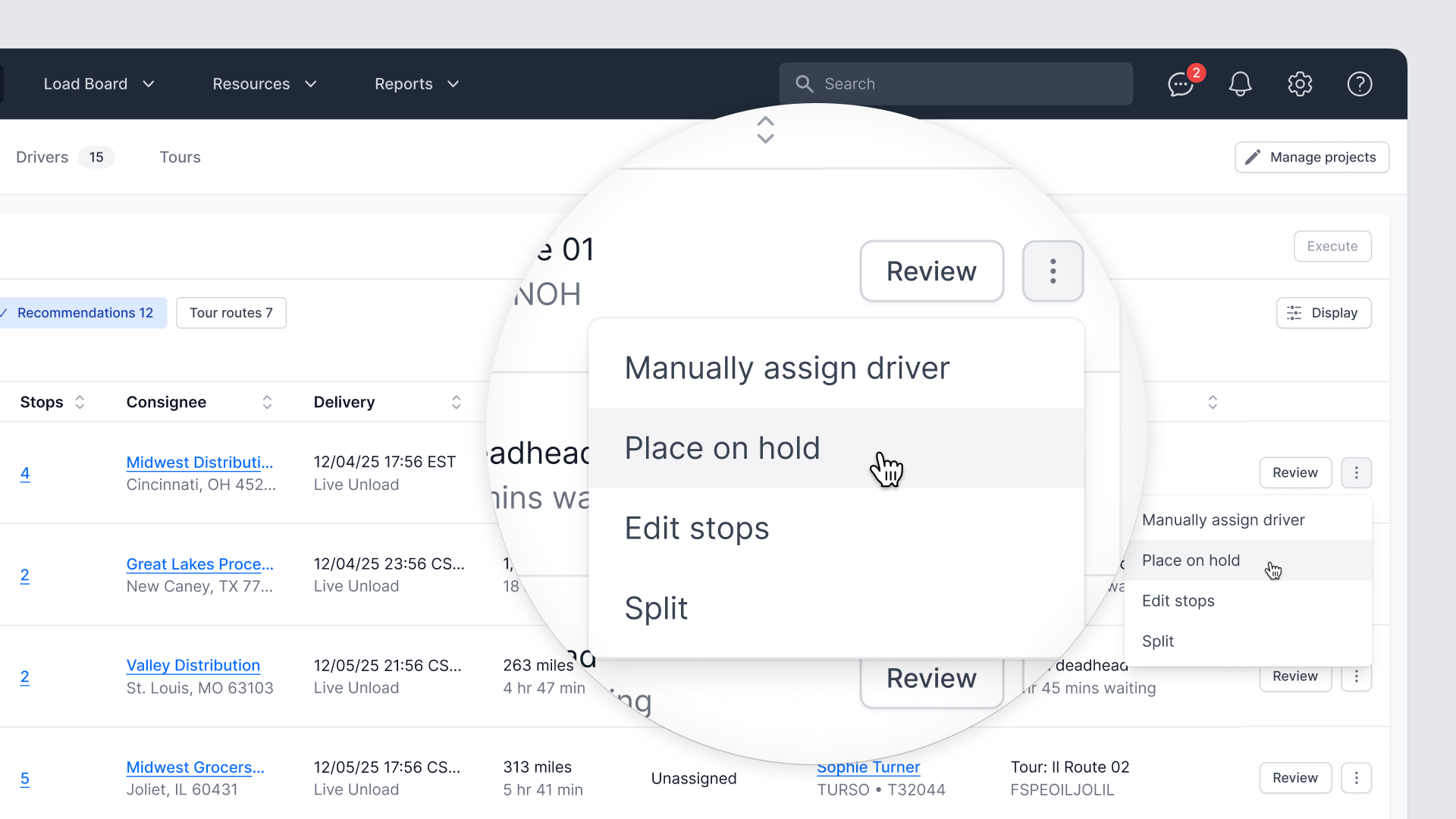The width and height of the screenshot is (1456, 819).
Task: Open the Reports dropdown menu
Action: click(x=416, y=84)
